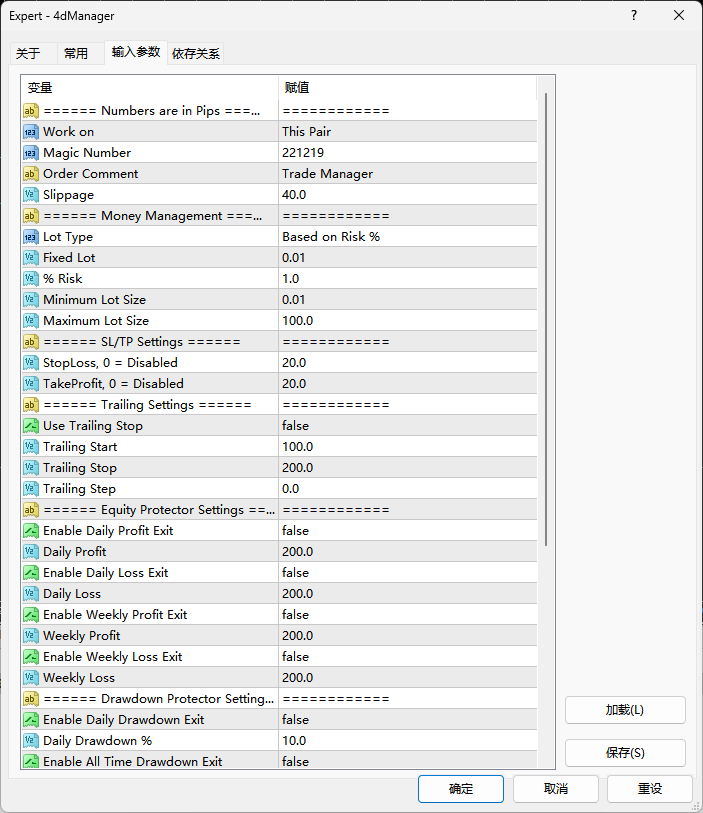Click the Trailing Step value 0.0

pos(290,489)
